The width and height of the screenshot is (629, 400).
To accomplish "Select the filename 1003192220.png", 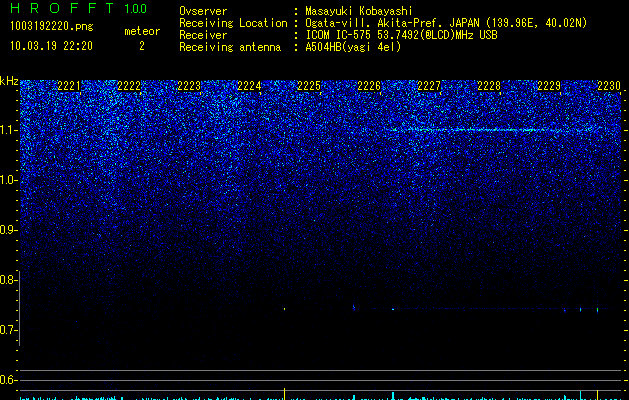I will point(52,26).
